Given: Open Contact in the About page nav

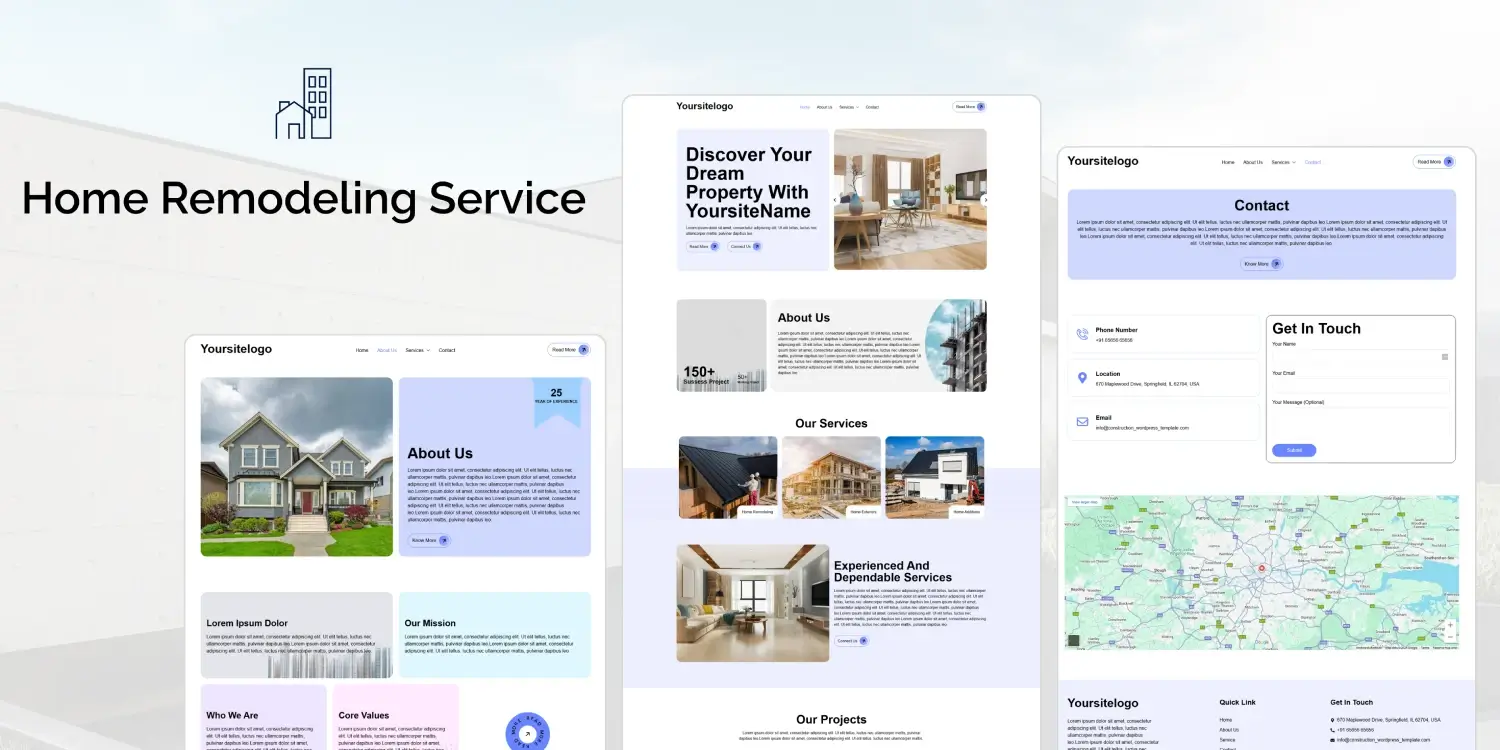Looking at the screenshot, I should [x=447, y=350].
